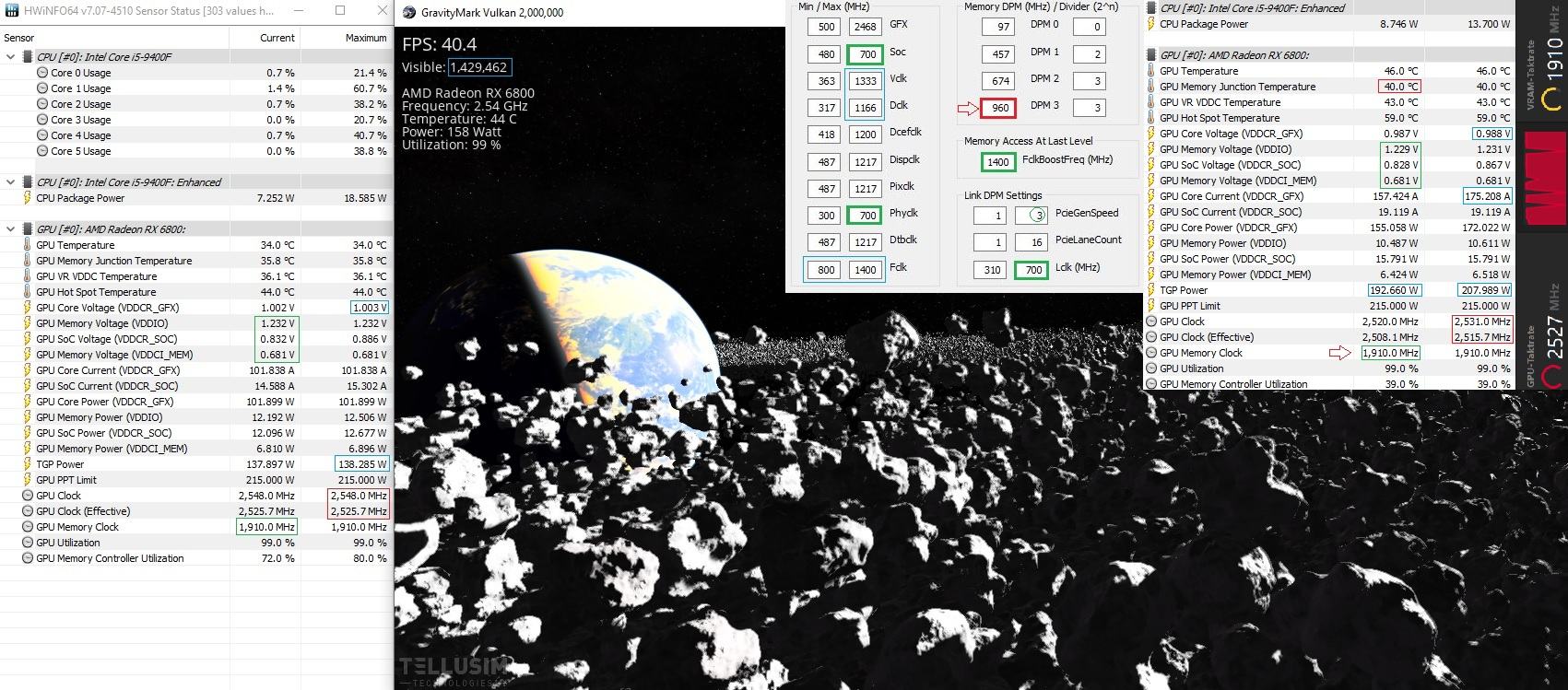Click the '1.003 V' GPU Core Voltage maximum value

pyautogui.click(x=370, y=308)
